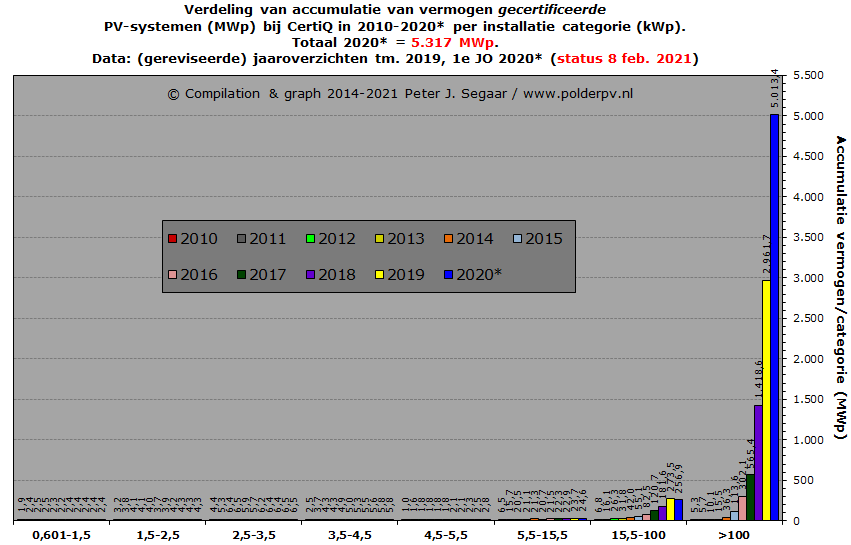
Task: Click the y-axis value 1.500
Action: click(x=808, y=399)
